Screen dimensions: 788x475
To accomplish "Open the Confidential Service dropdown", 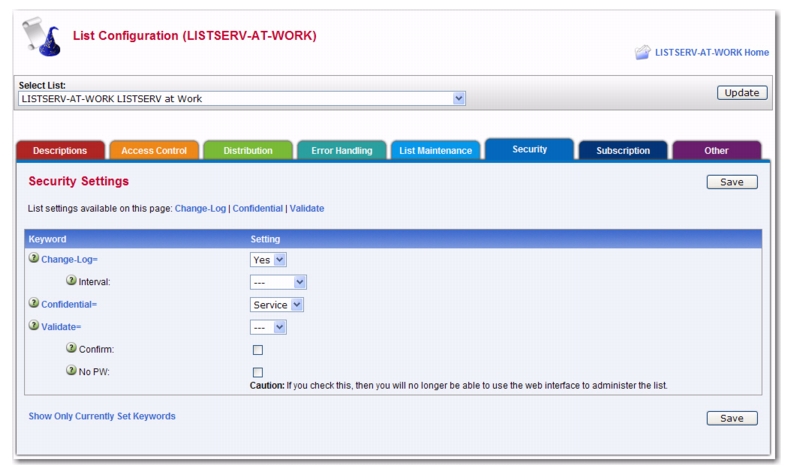I will pyautogui.click(x=276, y=305).
